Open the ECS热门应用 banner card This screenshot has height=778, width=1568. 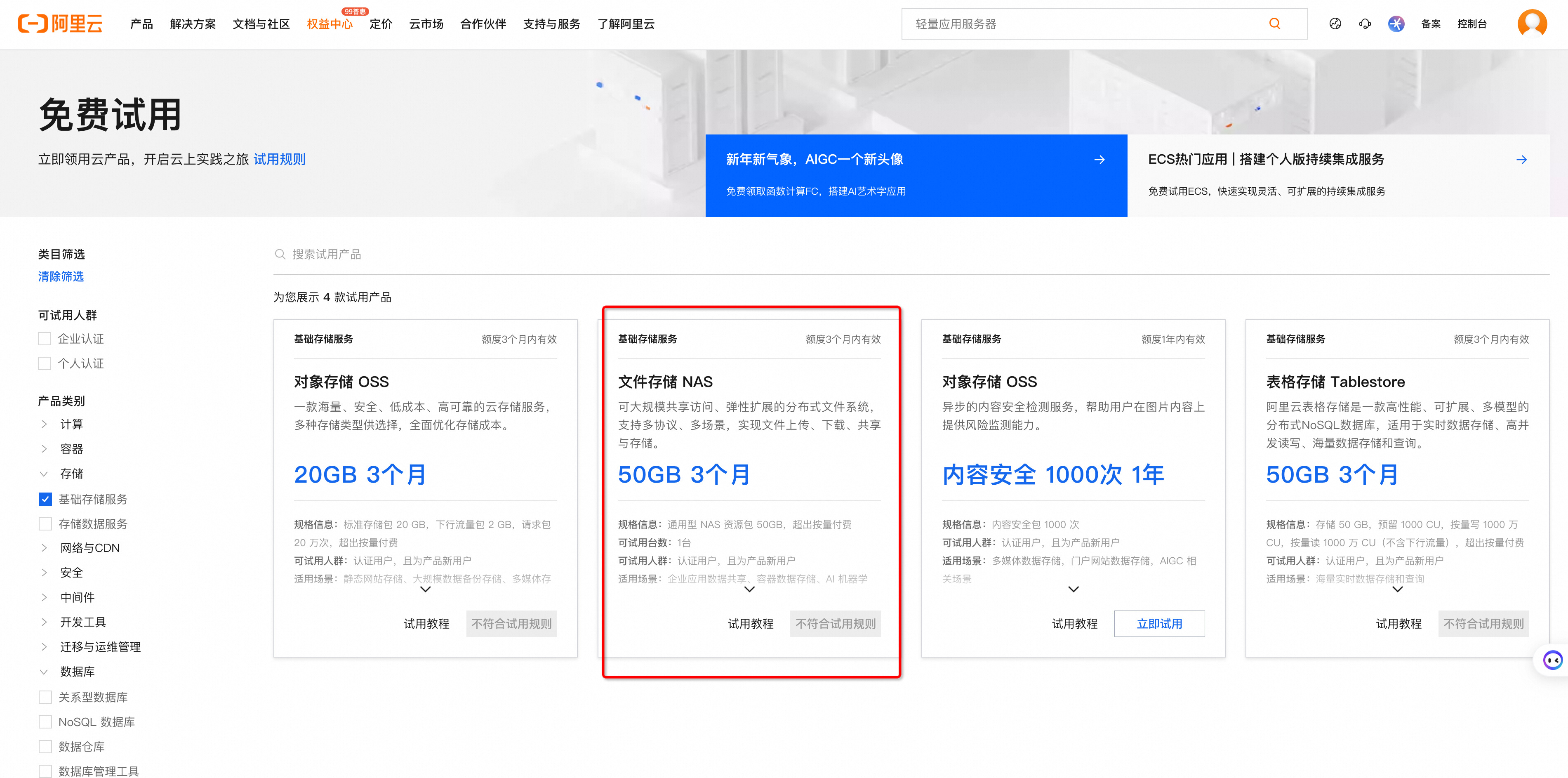pyautogui.click(x=1338, y=175)
